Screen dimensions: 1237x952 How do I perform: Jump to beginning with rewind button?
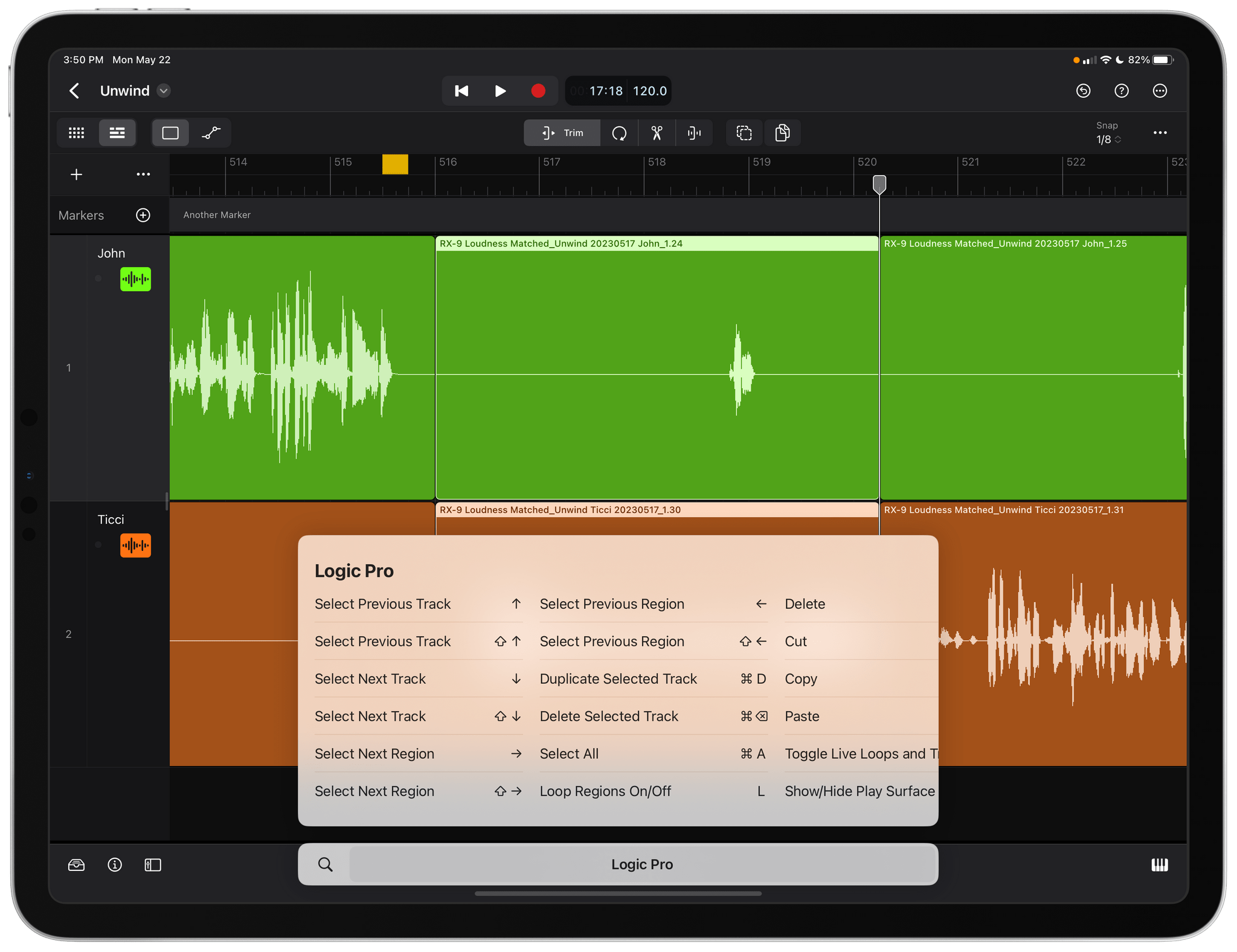point(461,91)
